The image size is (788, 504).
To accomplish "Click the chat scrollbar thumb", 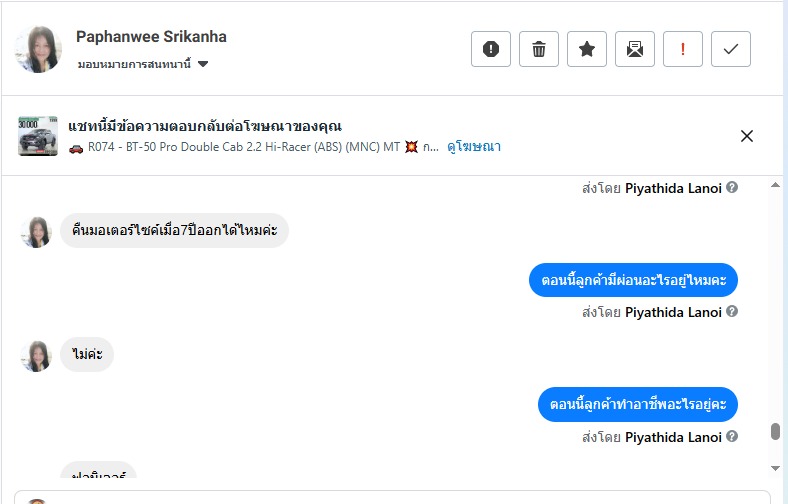I will point(775,432).
